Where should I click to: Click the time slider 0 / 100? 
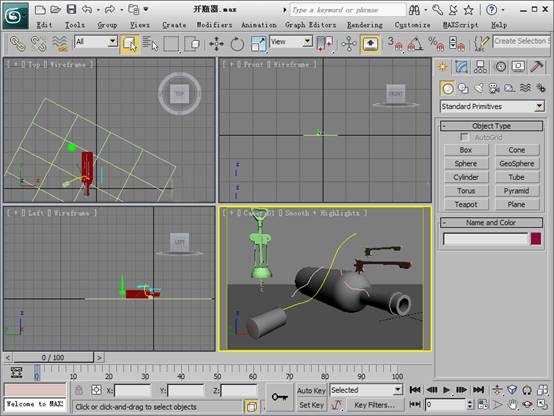tap(53, 357)
